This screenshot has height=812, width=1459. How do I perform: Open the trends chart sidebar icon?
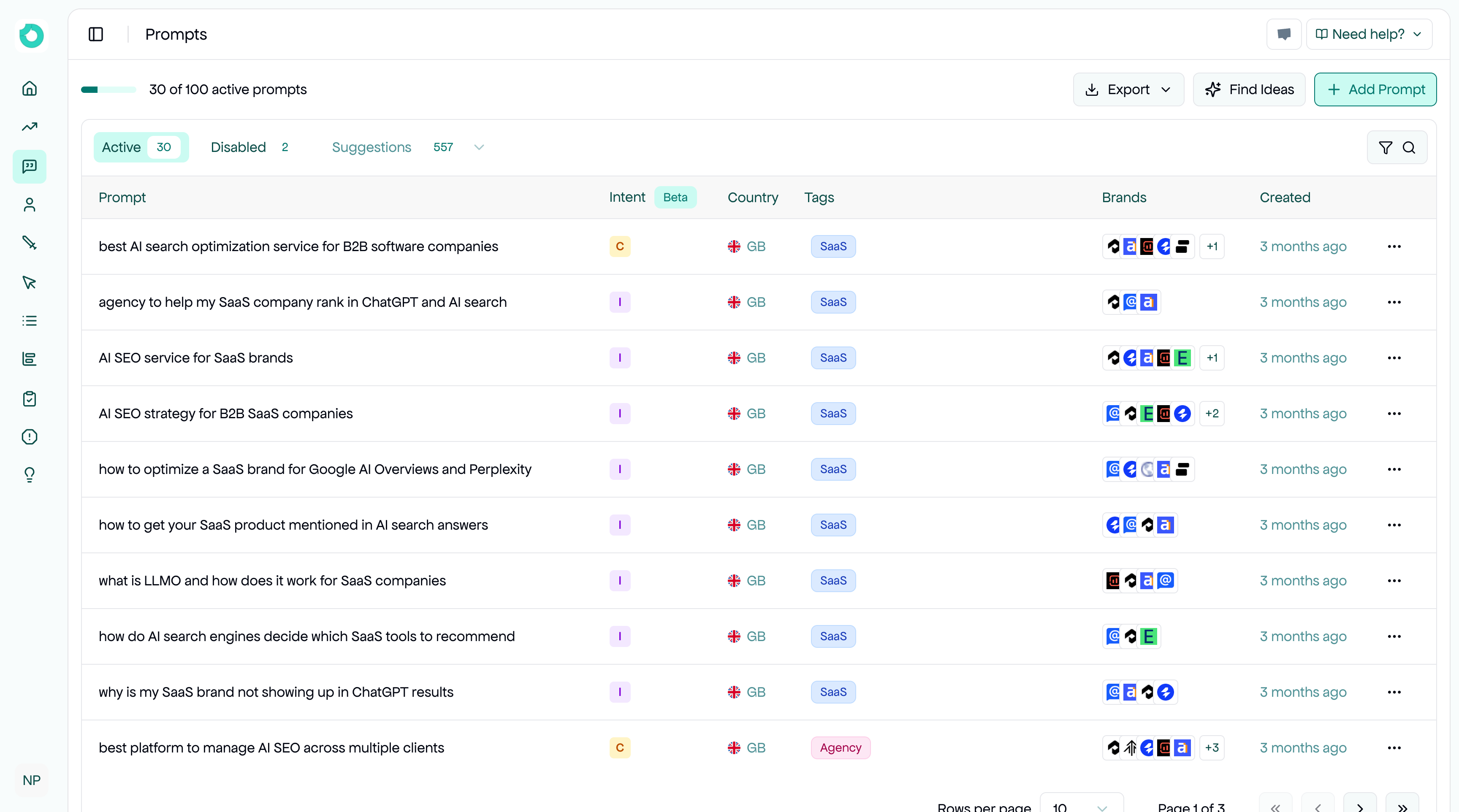click(x=30, y=127)
